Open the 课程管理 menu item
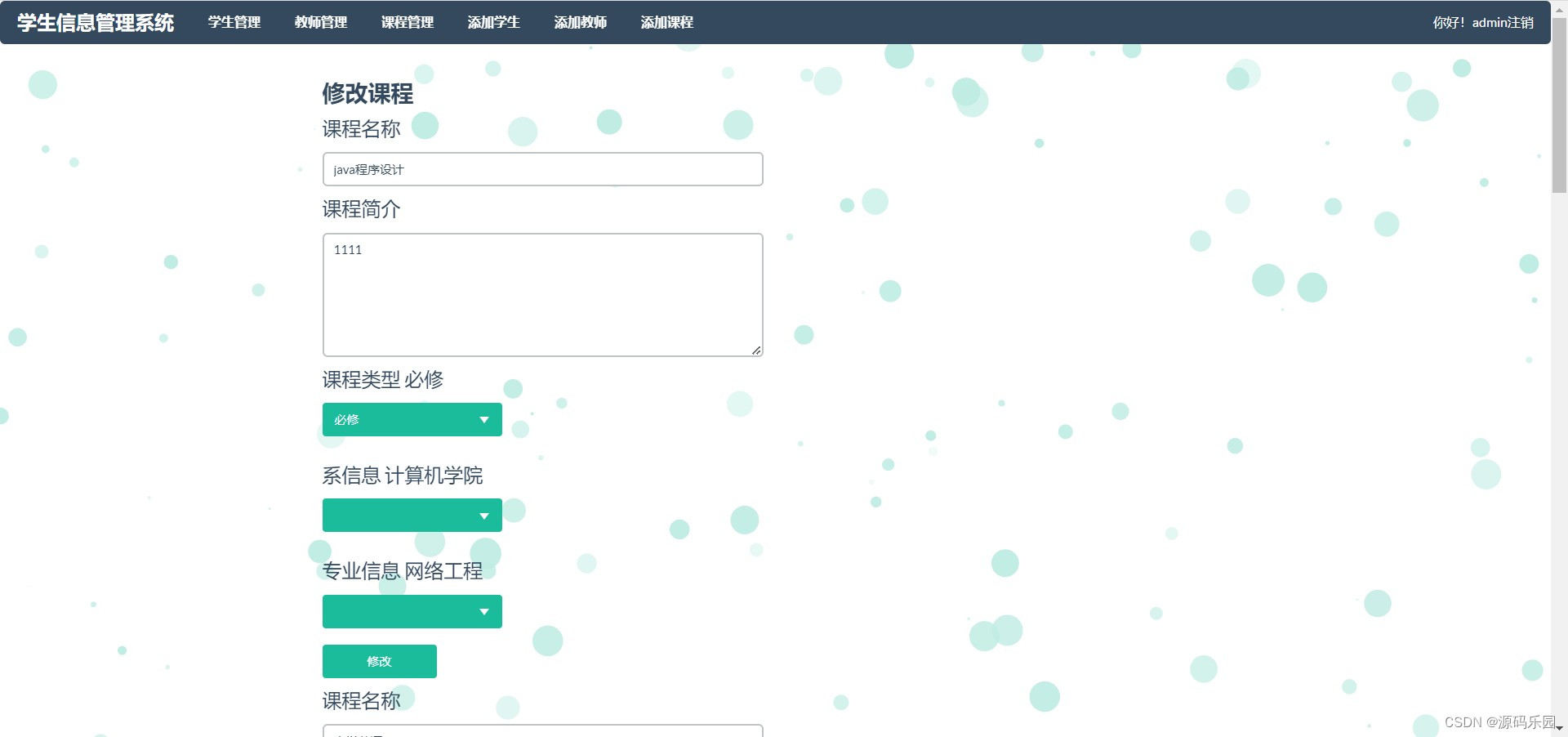 (408, 22)
